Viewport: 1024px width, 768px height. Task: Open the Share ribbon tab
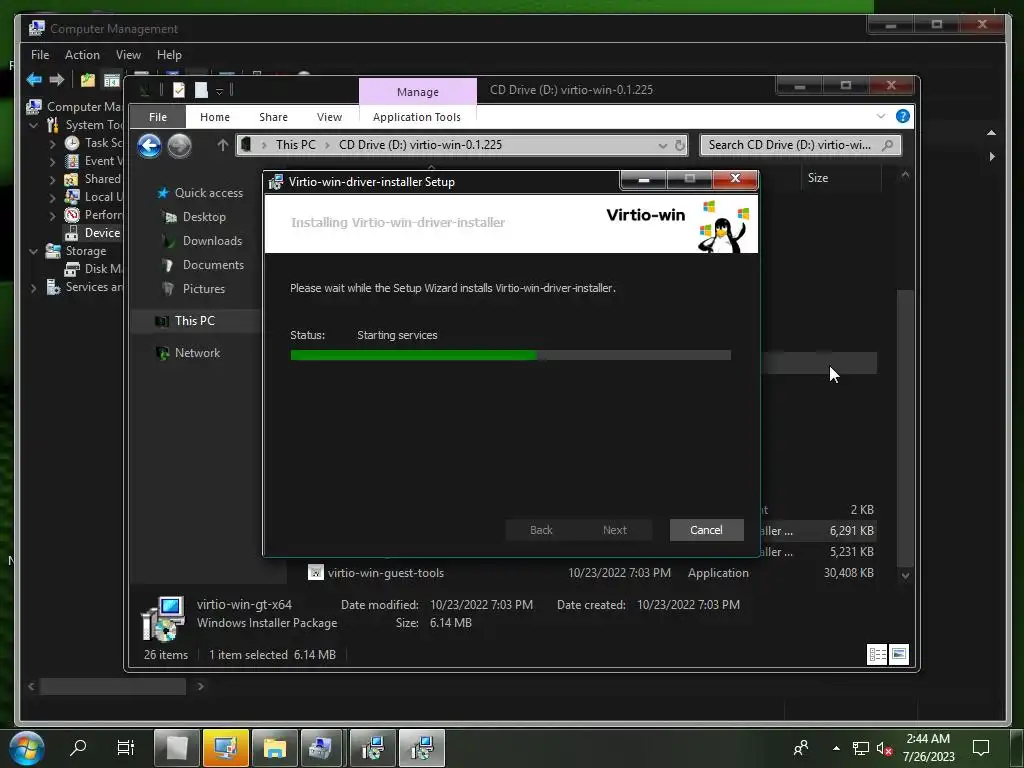pyautogui.click(x=273, y=117)
